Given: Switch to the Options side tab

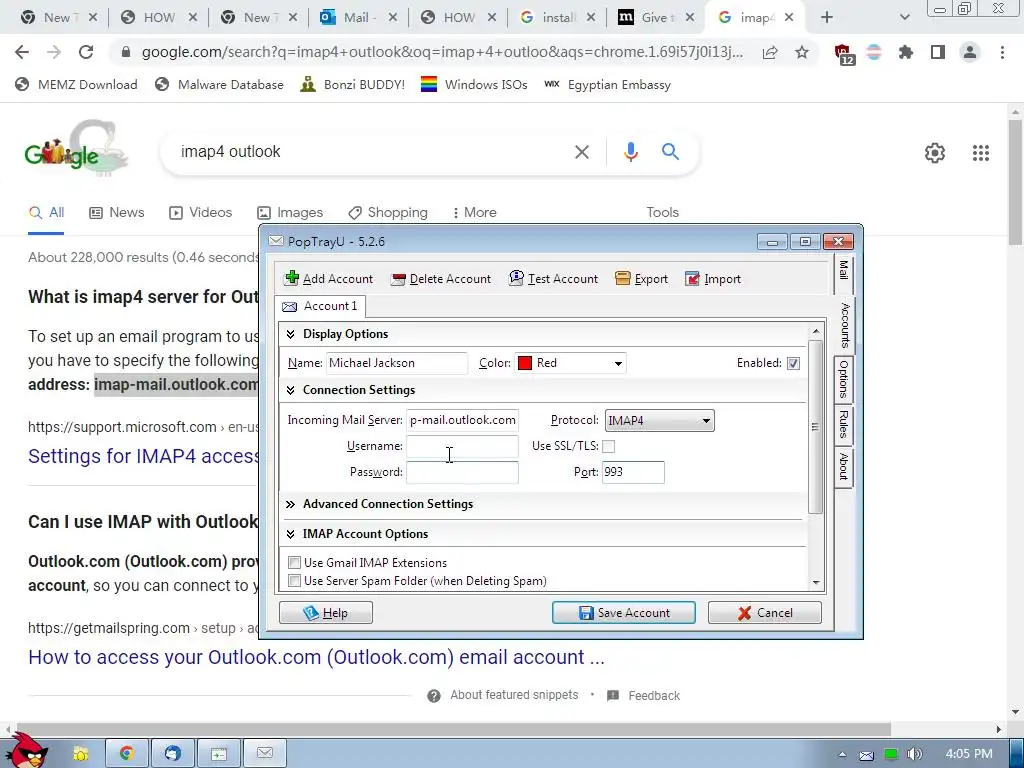Looking at the screenshot, I should pyautogui.click(x=844, y=379).
